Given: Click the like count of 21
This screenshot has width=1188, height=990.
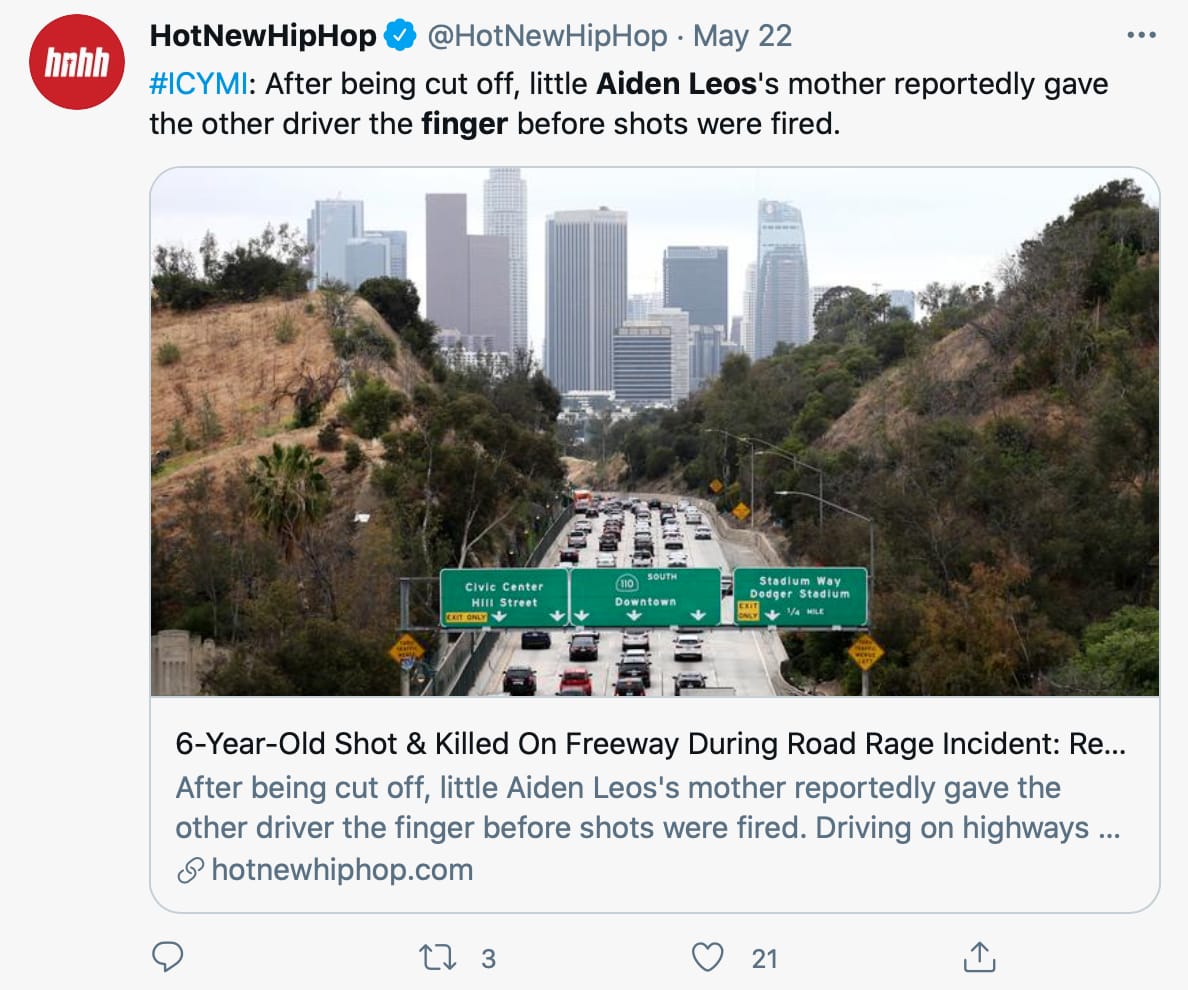Looking at the screenshot, I should (764, 959).
